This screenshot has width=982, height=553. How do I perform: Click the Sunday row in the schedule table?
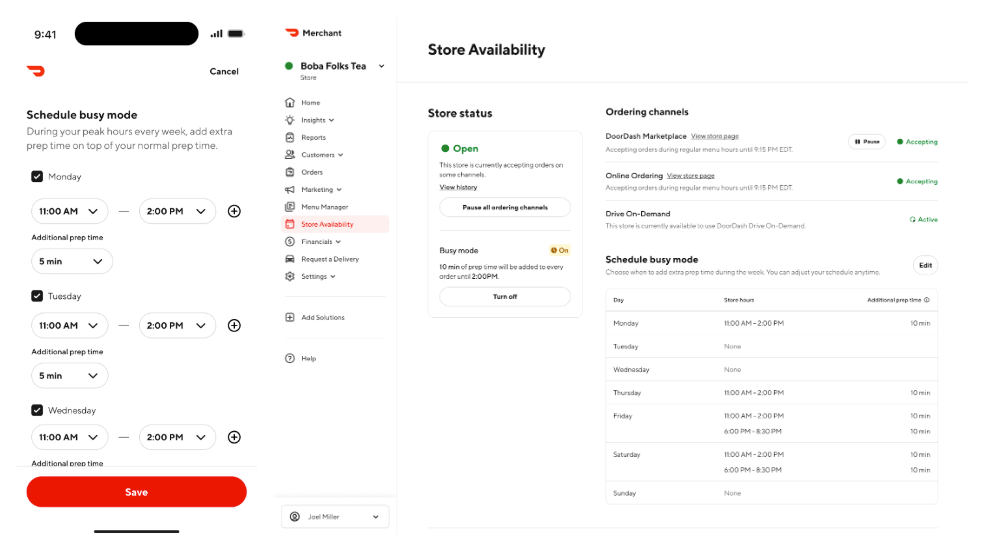[772, 493]
